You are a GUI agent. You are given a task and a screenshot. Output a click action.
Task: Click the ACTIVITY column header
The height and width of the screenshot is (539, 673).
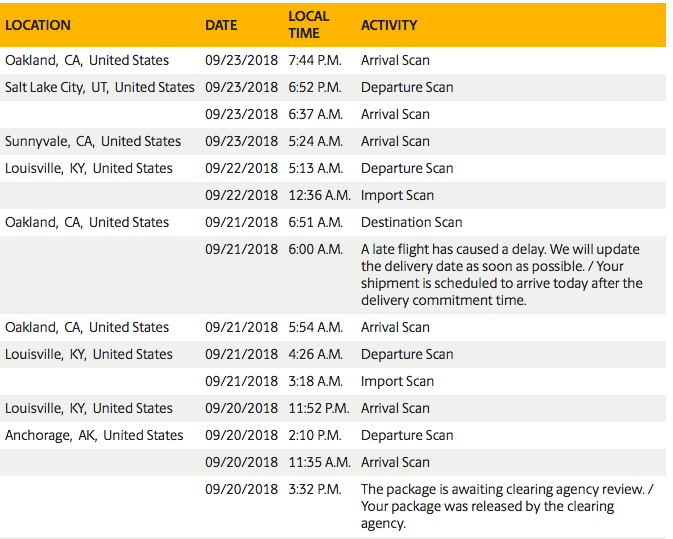[389, 25]
